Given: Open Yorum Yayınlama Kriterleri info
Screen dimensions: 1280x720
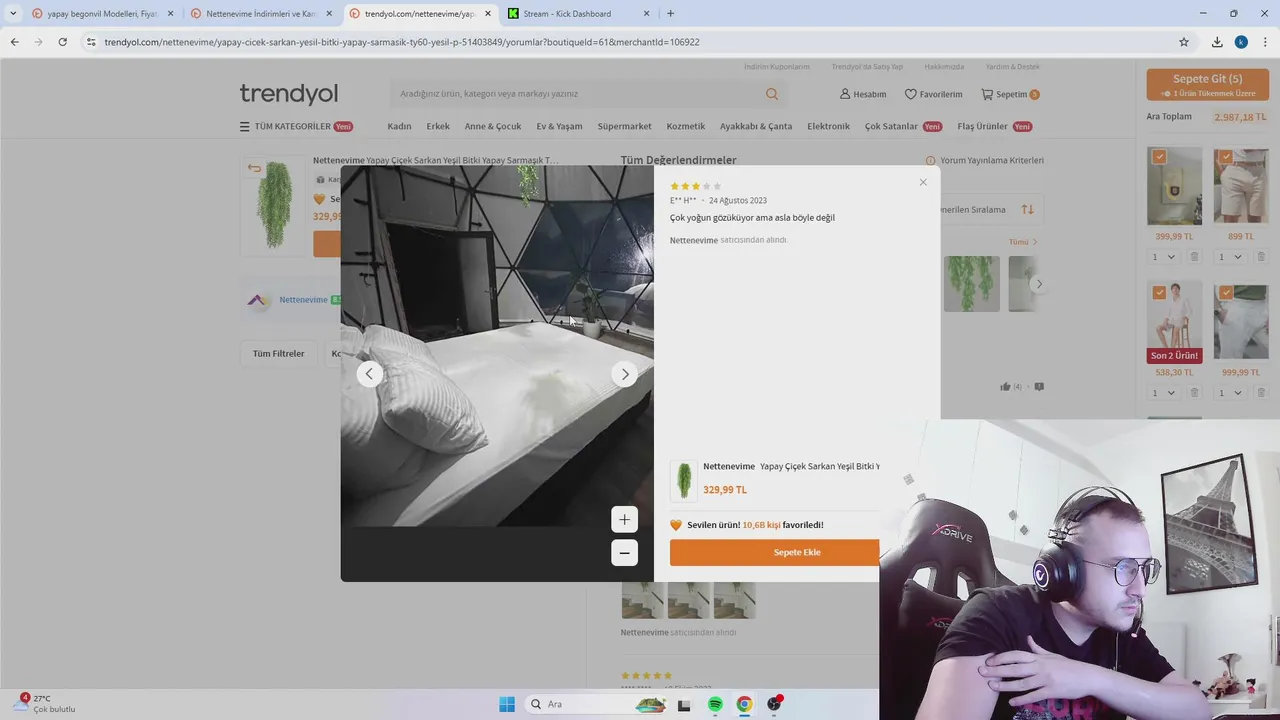Looking at the screenshot, I should pos(985,160).
